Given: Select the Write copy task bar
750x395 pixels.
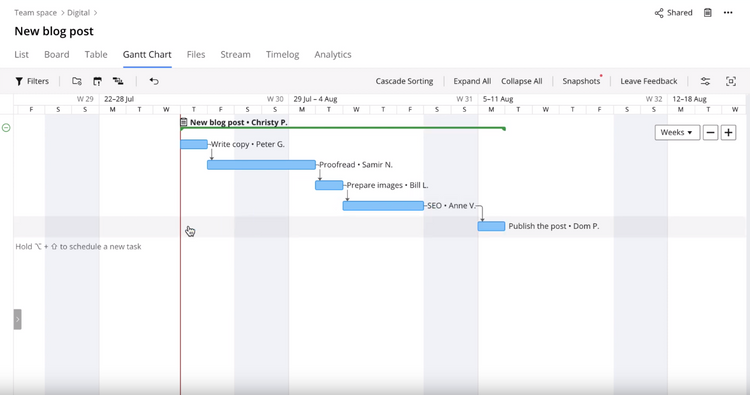Looking at the screenshot, I should [x=194, y=144].
